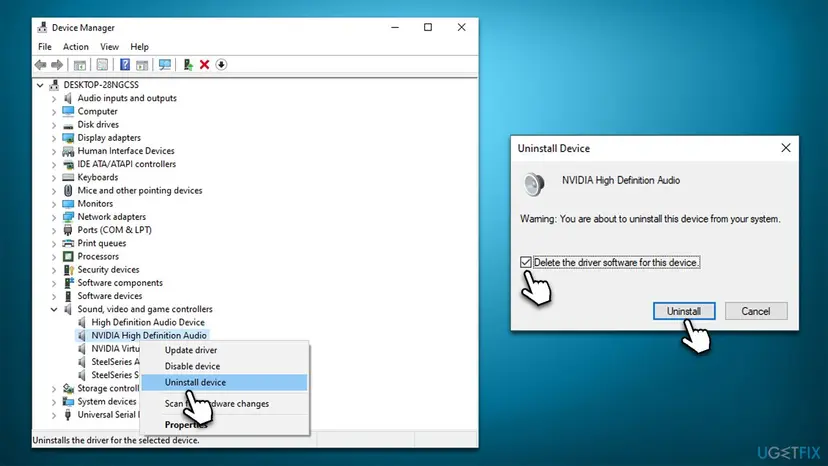This screenshot has width=828, height=466.
Task: Select the Keyboards category icon
Action: coord(68,178)
